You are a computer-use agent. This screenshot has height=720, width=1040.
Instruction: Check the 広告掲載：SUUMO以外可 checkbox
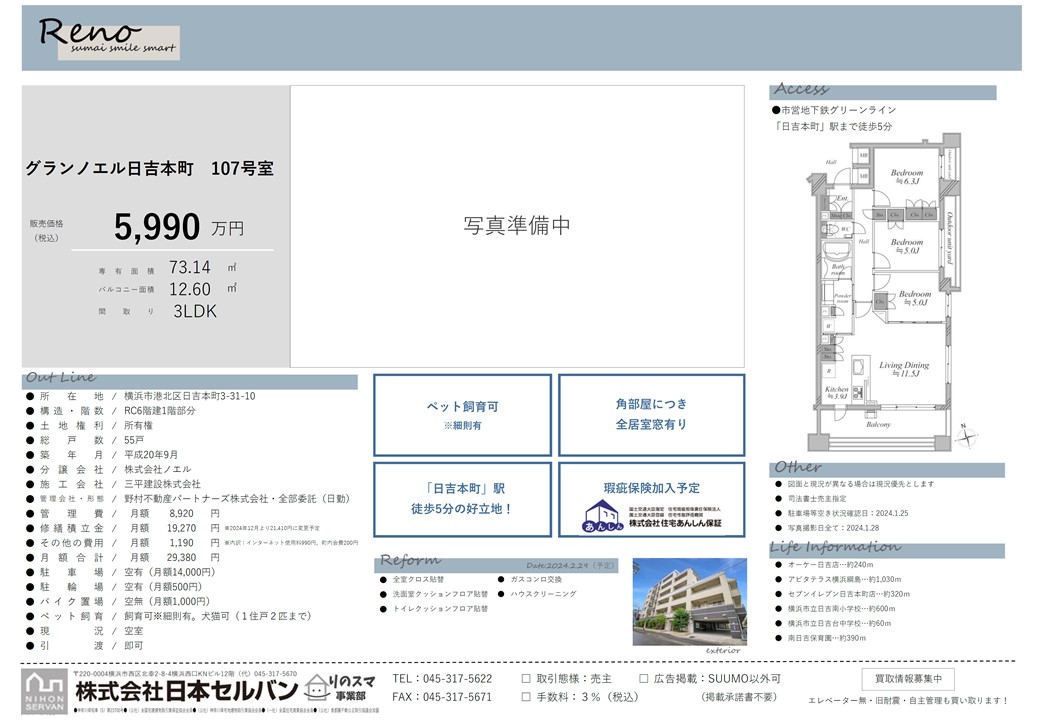click(639, 678)
